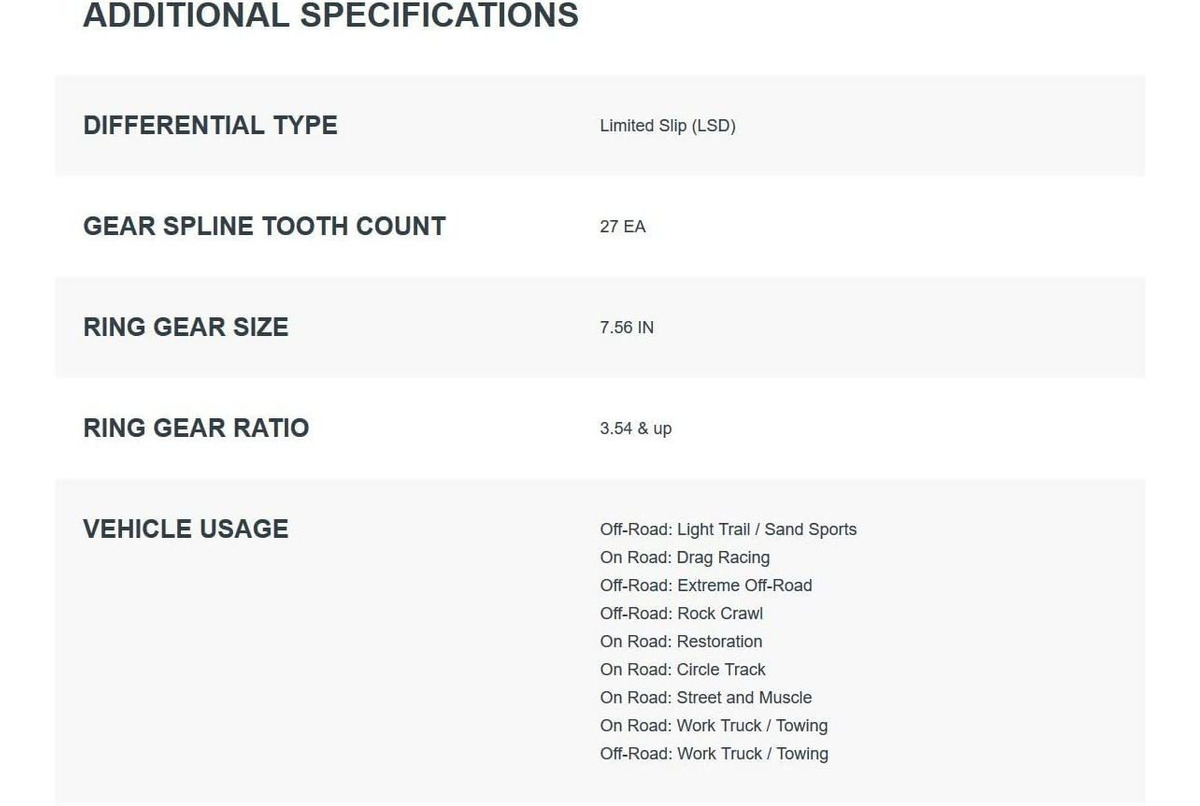Click On Road: Work Truck / Towing entry

point(714,726)
